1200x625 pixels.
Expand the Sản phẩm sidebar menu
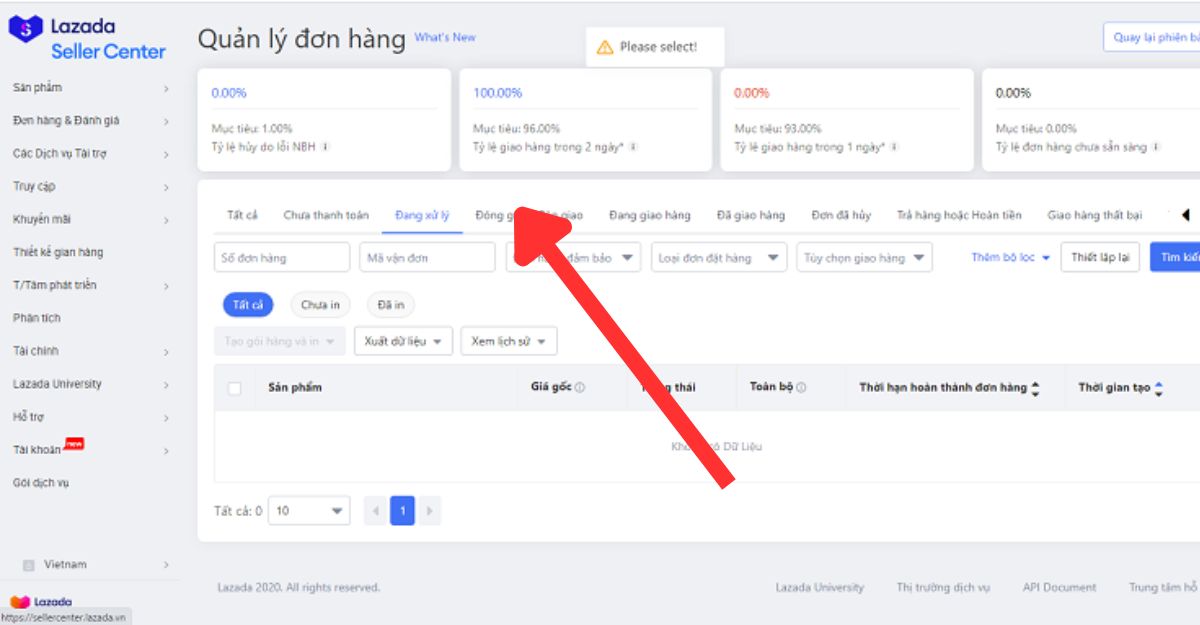(90, 88)
